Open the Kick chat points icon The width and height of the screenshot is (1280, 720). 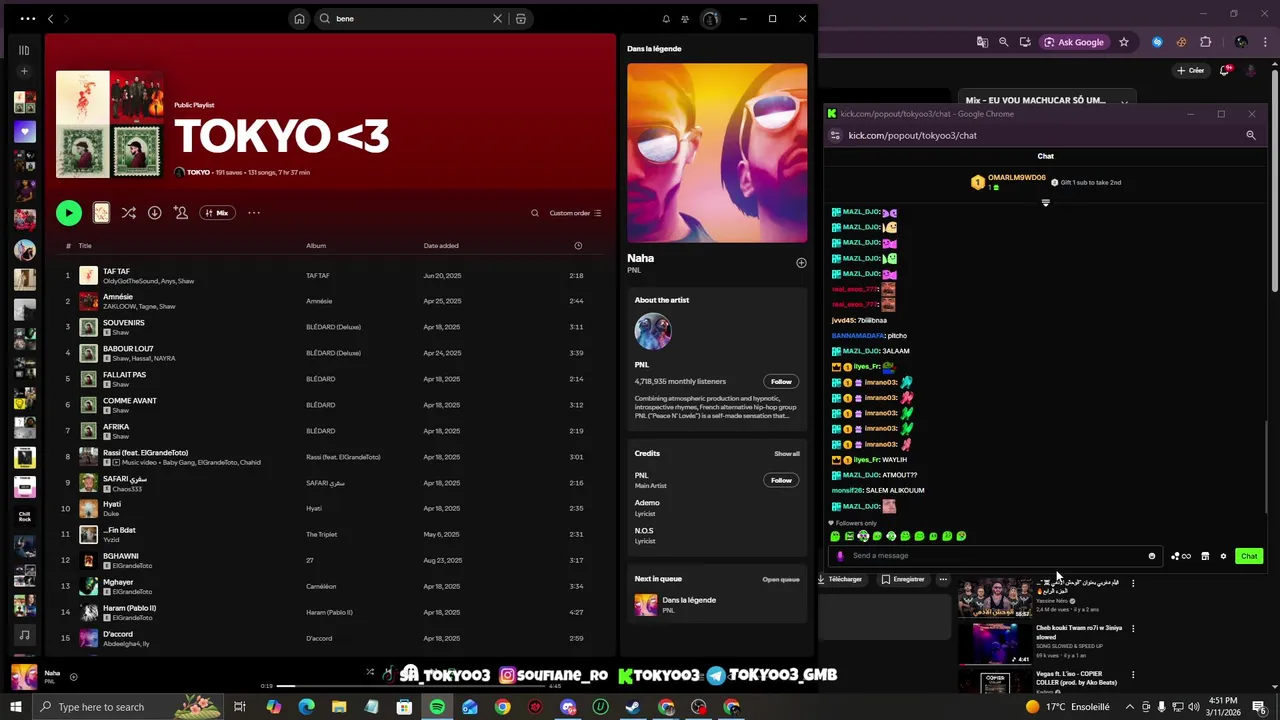click(1180, 556)
